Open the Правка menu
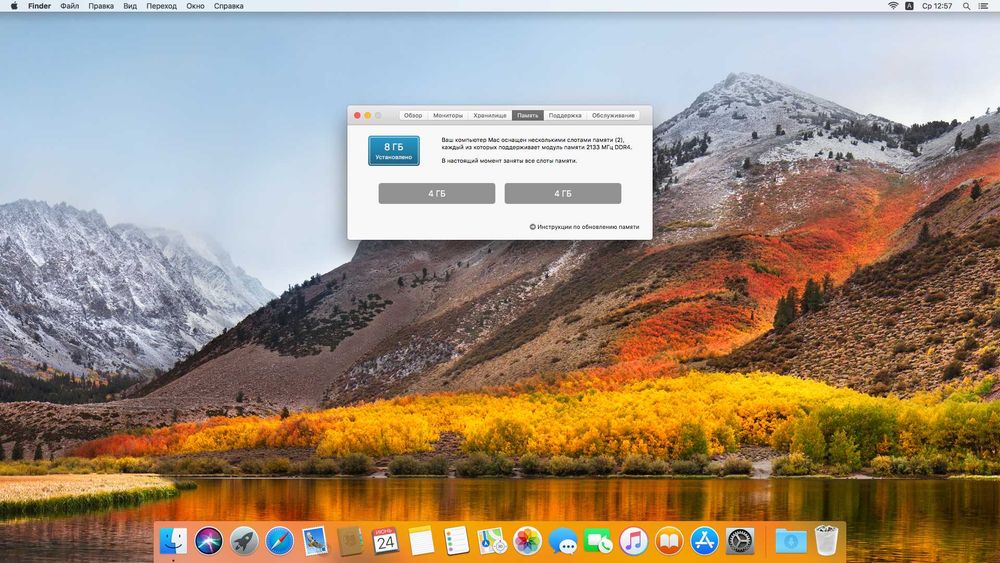Image resolution: width=1000 pixels, height=563 pixels. click(101, 6)
